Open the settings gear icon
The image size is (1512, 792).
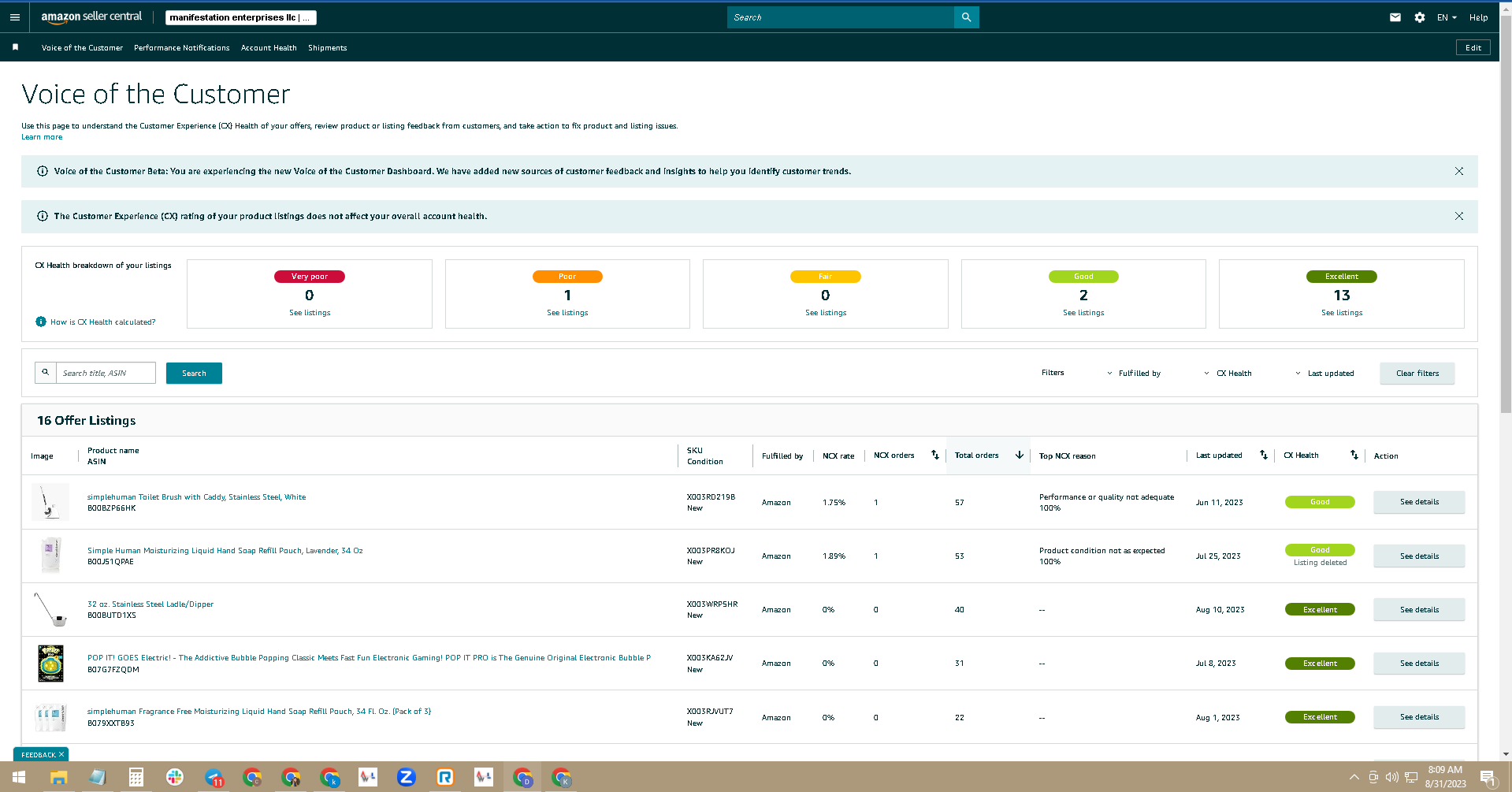1419,17
